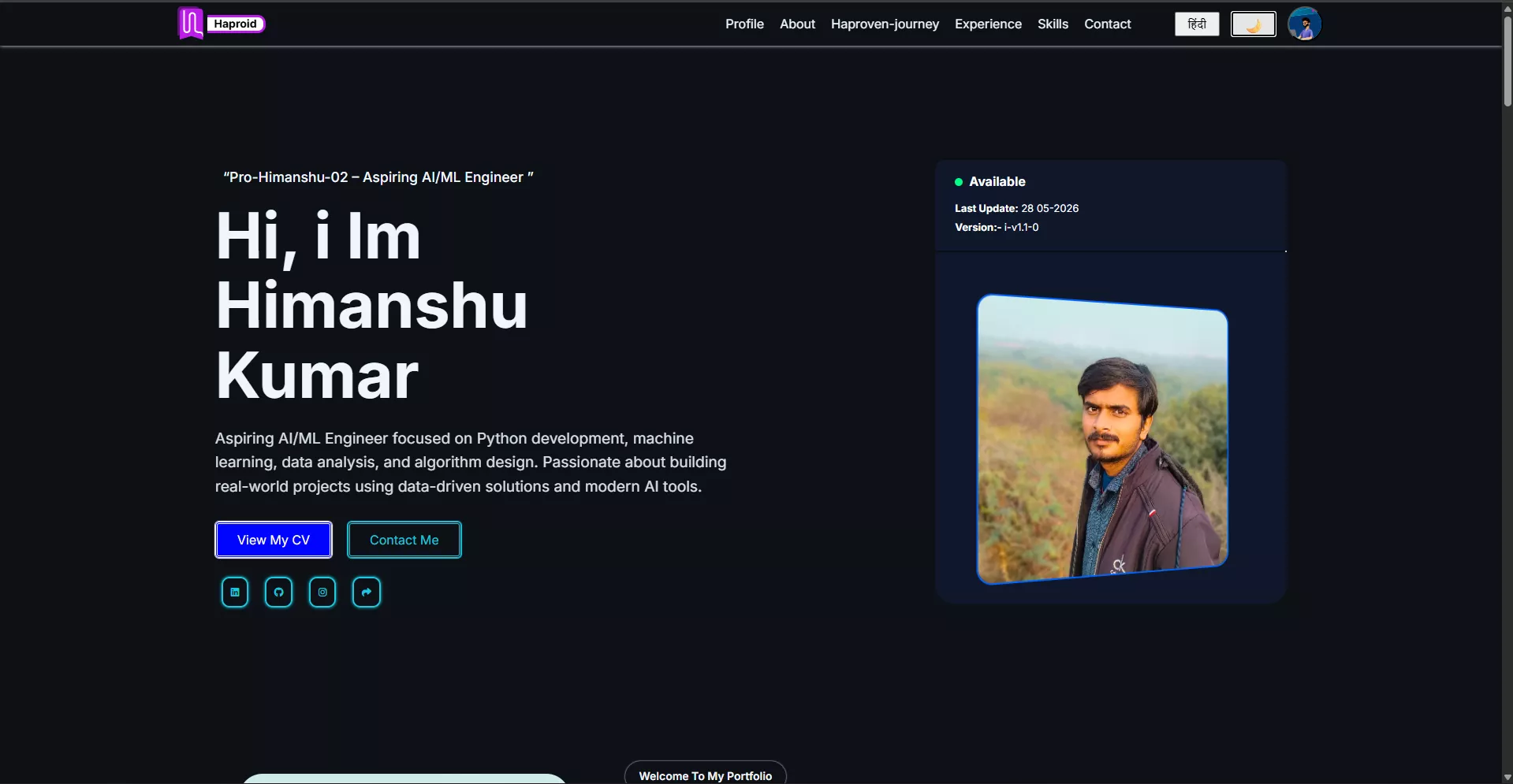Screen dimensions: 1513x784
Task: Click the Haproid brand label
Action: pyautogui.click(x=236, y=24)
